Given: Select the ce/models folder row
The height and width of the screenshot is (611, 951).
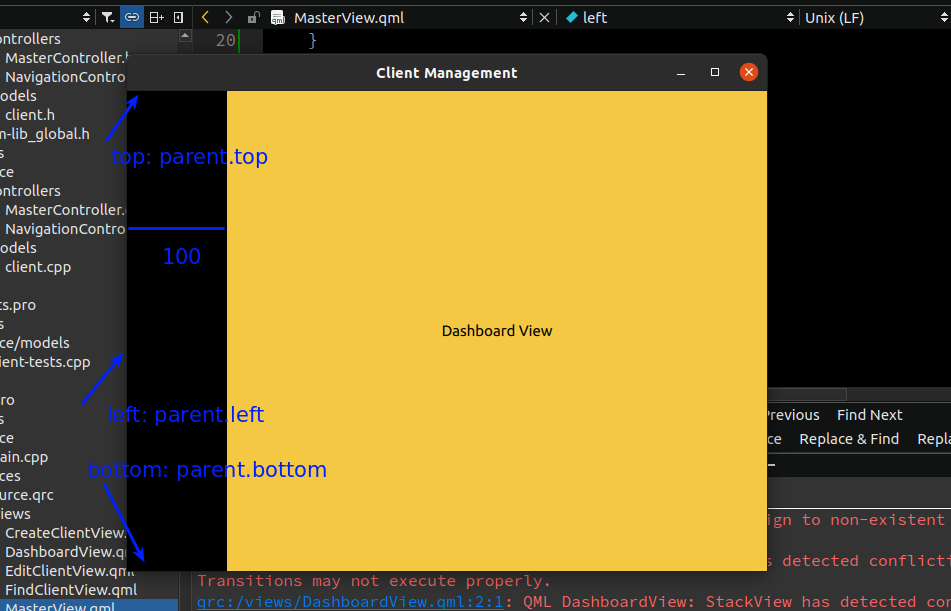Looking at the screenshot, I should (35, 343).
